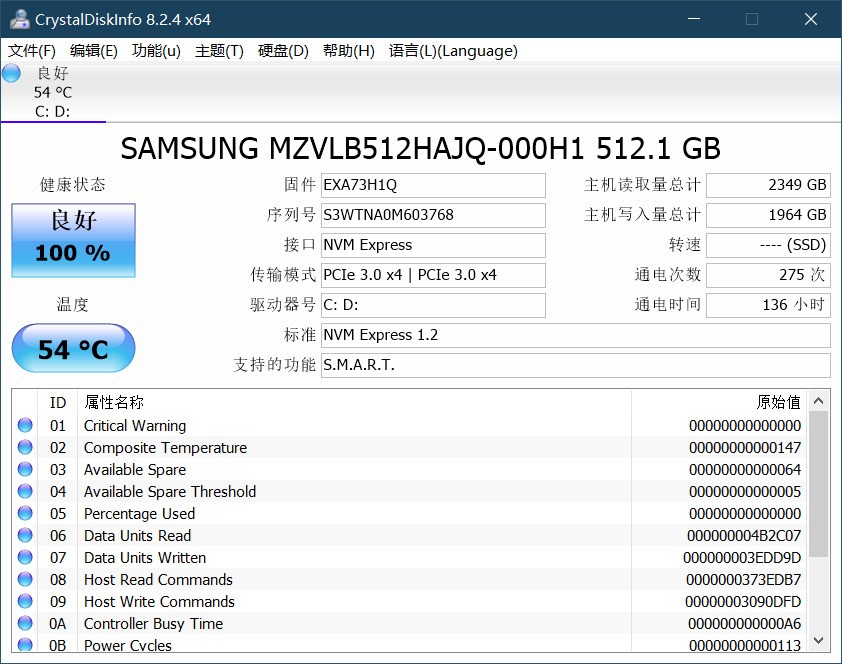Click the serial number field S3WTNA0M603768

point(433,215)
